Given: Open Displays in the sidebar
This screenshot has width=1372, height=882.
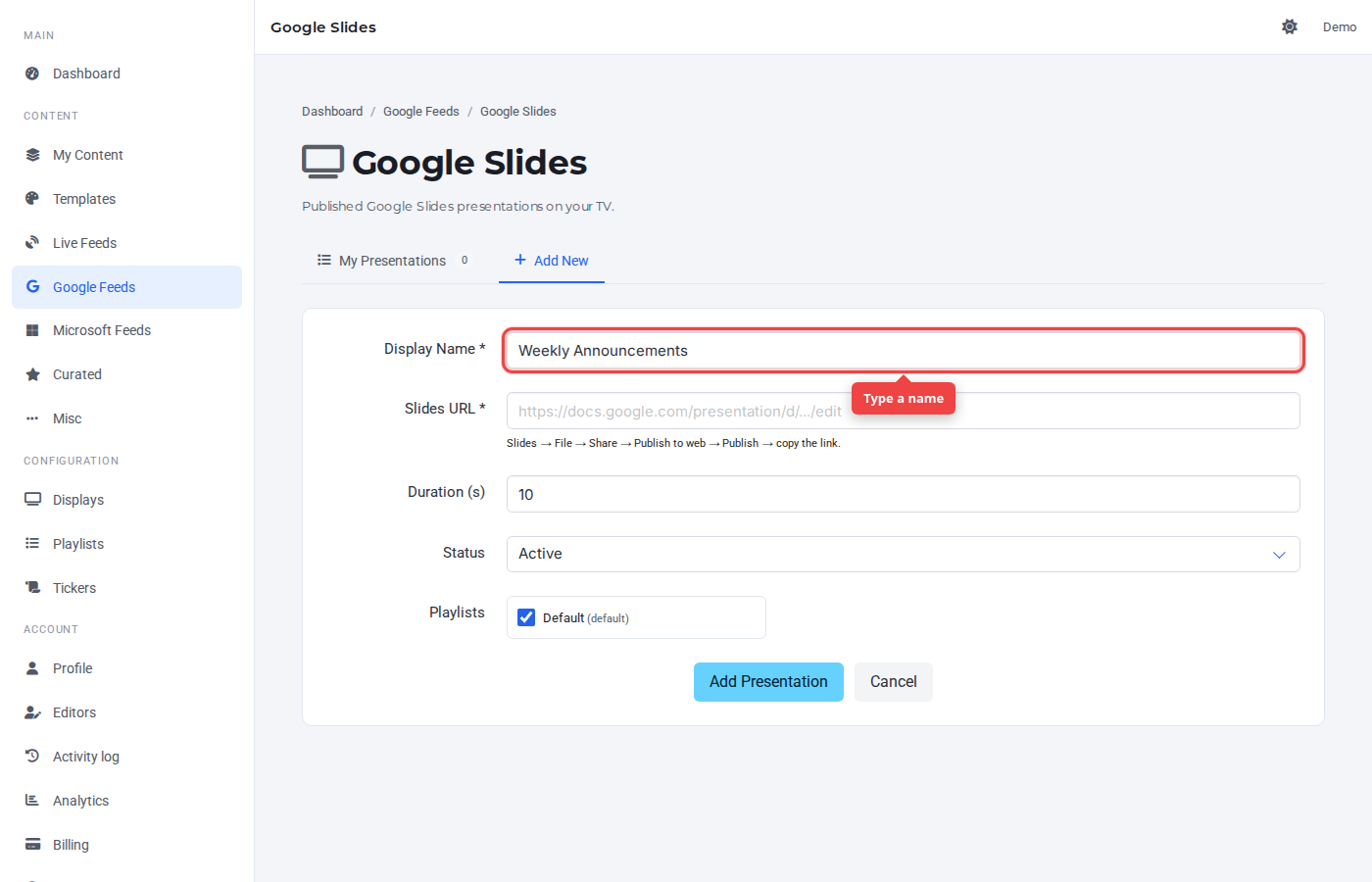Looking at the screenshot, I should (126, 500).
